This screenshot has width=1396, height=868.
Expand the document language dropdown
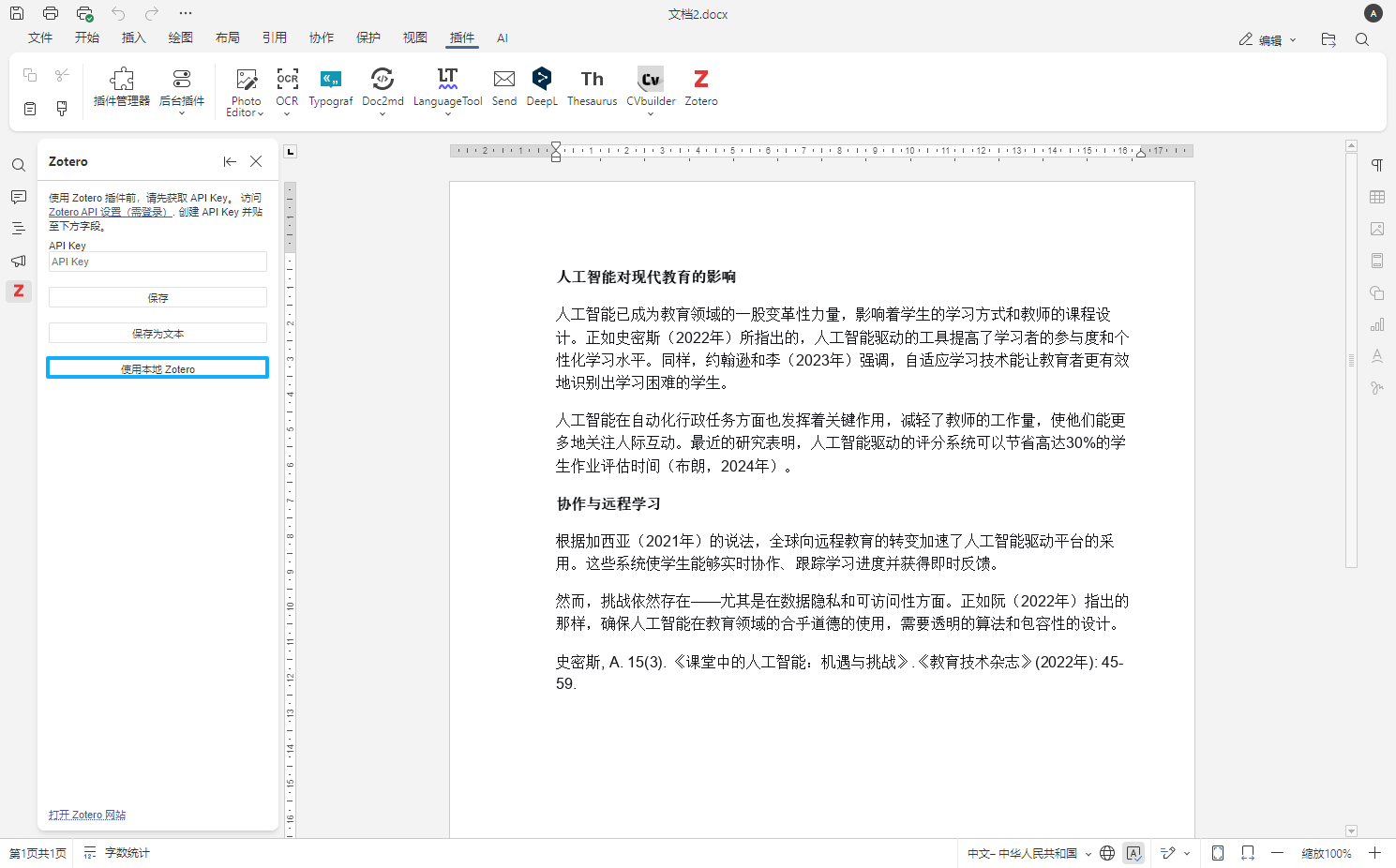(1087, 853)
